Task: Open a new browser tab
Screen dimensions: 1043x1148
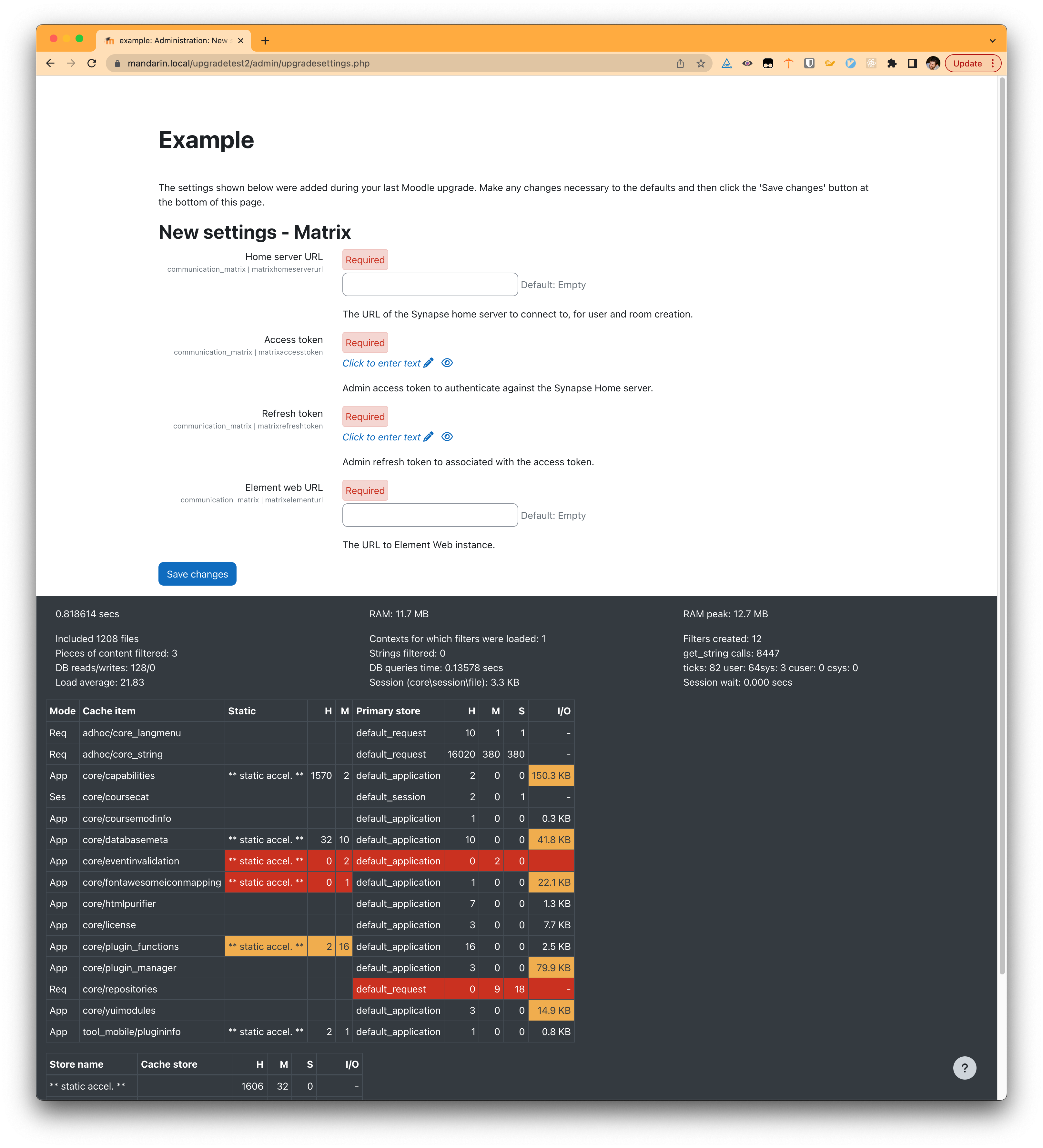Action: (x=265, y=40)
